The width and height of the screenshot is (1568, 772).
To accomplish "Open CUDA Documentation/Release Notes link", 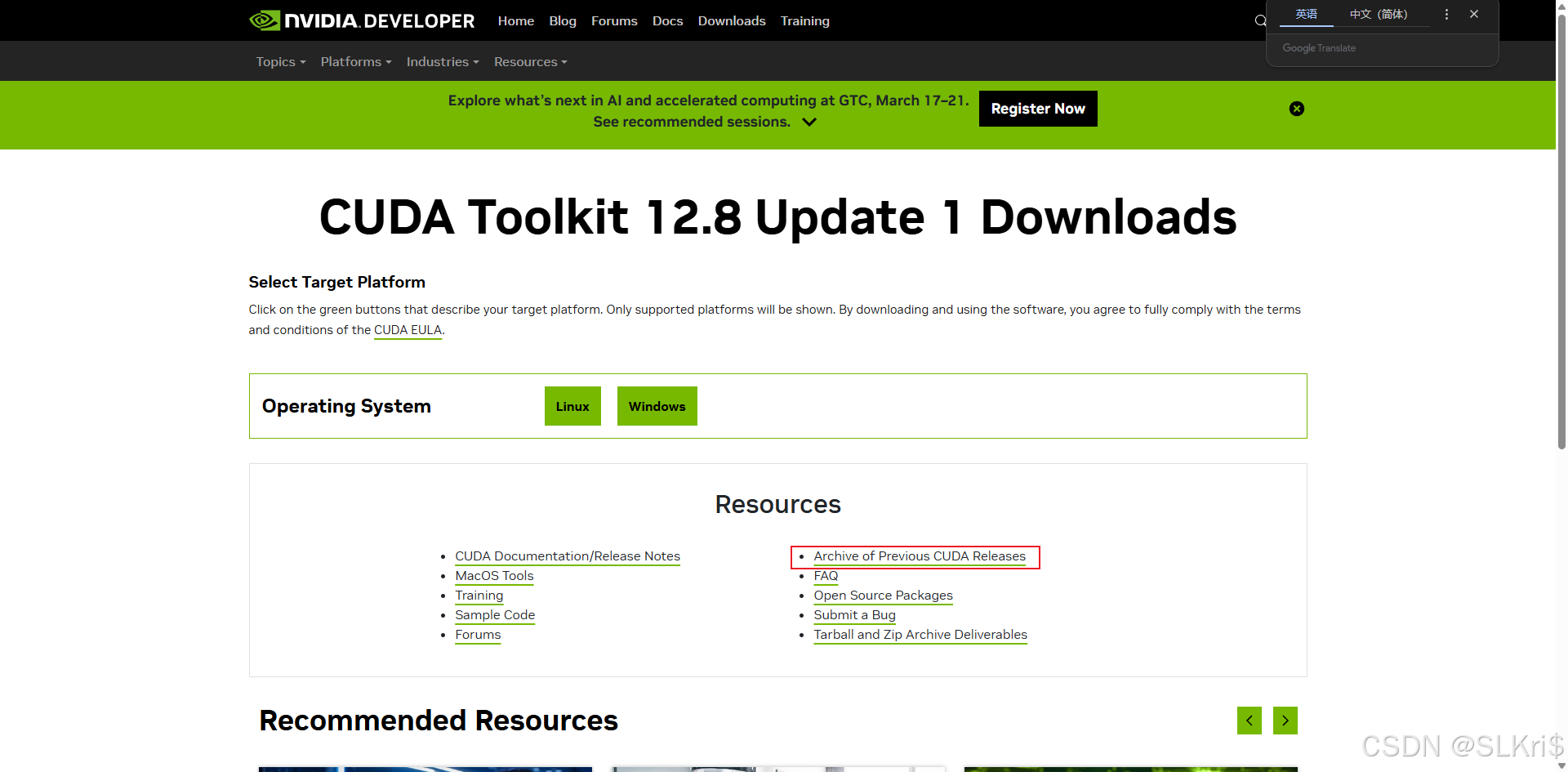I will click(x=568, y=556).
